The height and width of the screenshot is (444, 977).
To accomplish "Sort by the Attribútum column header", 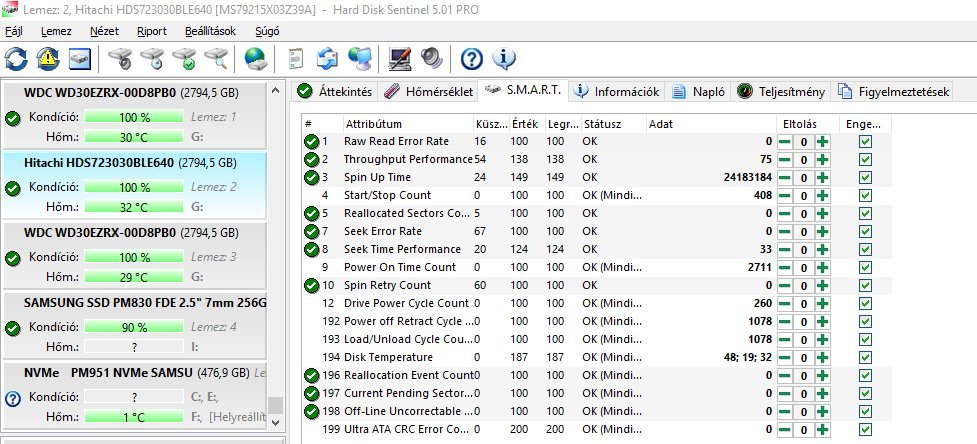I will (x=408, y=124).
